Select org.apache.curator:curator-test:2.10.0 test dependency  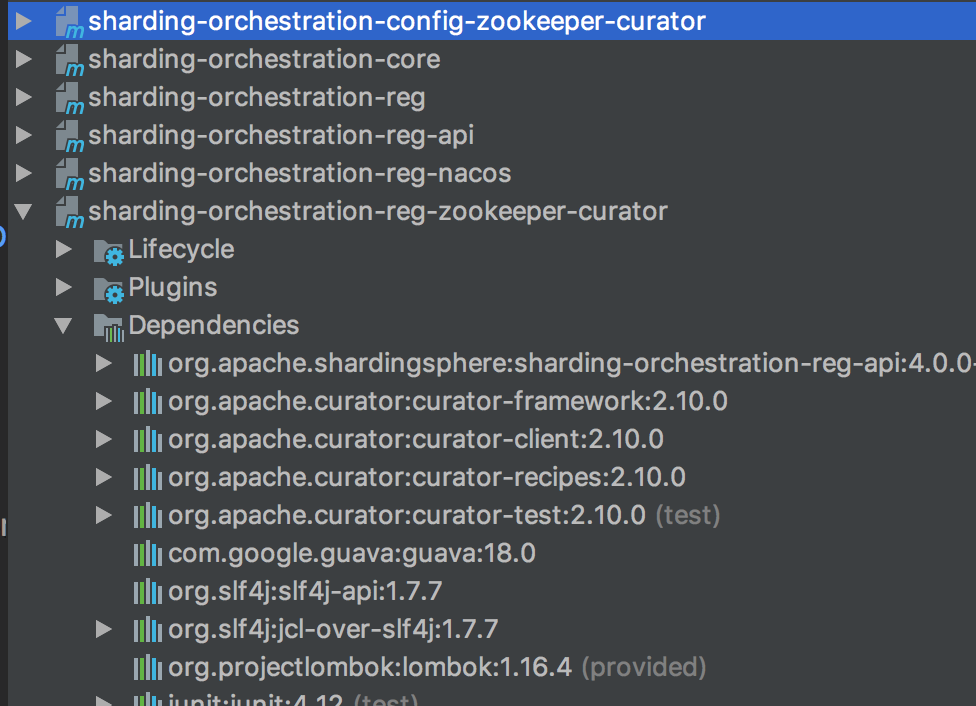[444, 515]
